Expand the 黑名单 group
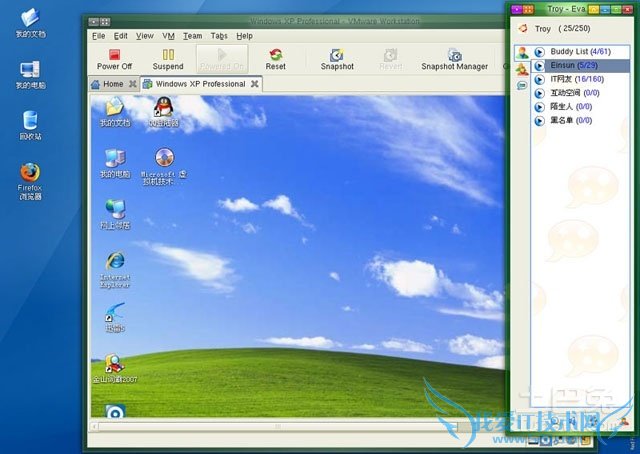640x454 pixels. tap(539, 120)
